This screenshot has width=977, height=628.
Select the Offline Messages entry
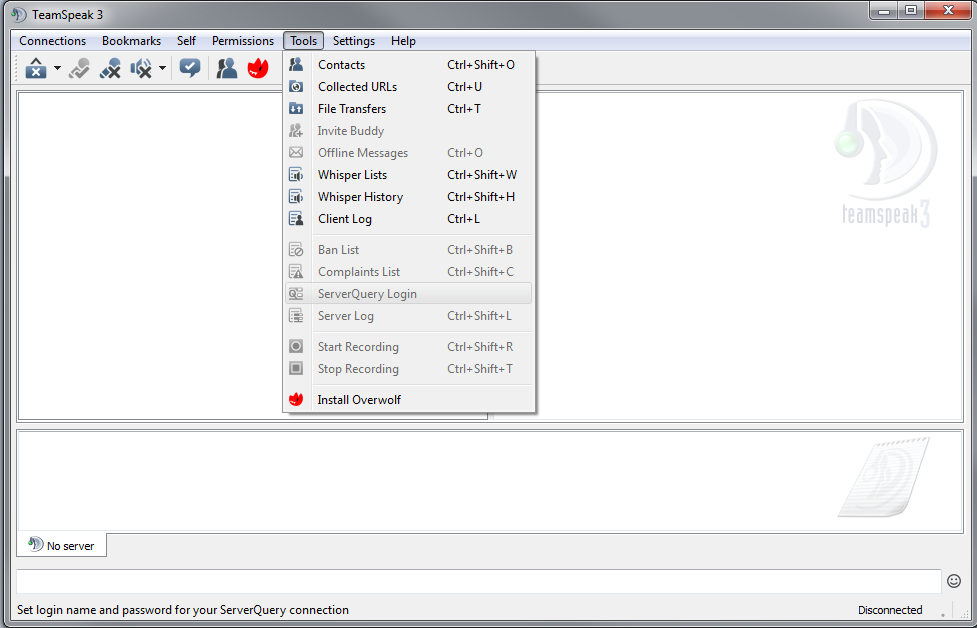coord(409,153)
